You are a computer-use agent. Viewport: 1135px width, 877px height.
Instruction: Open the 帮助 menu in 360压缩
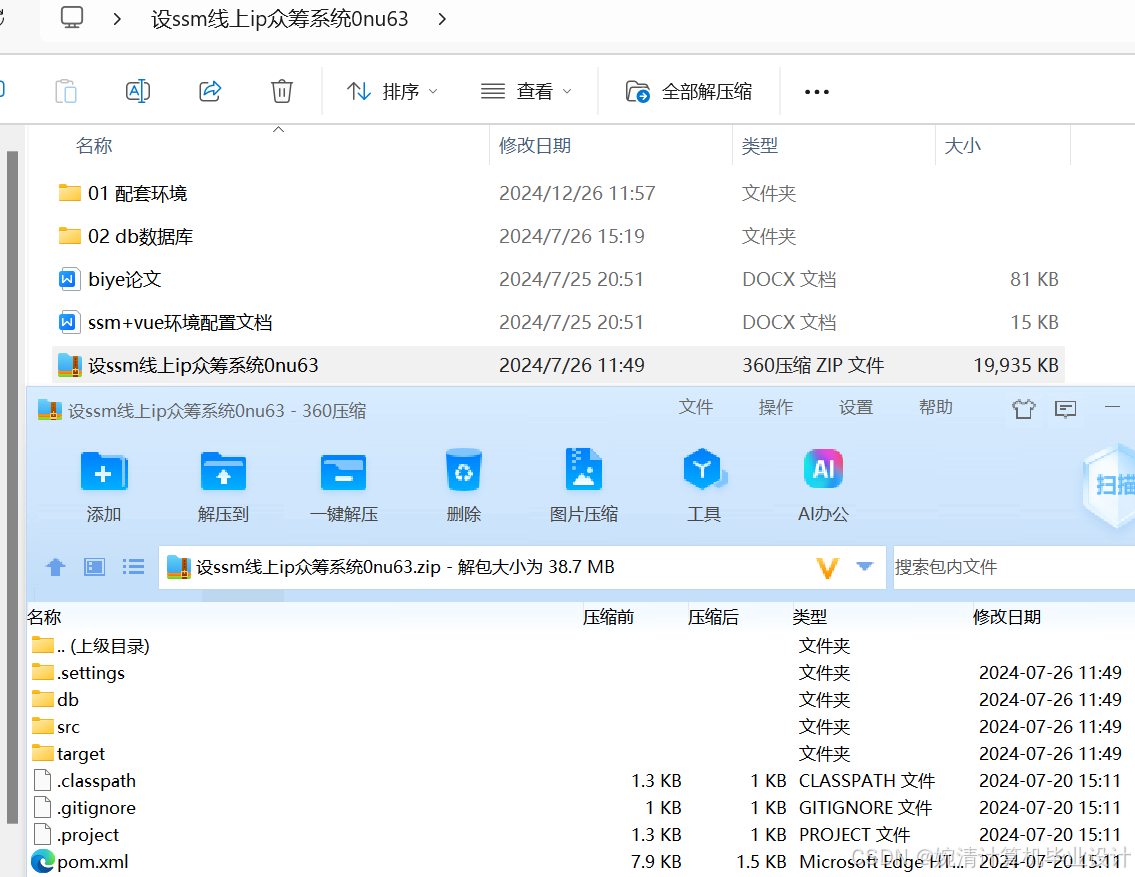coord(935,407)
